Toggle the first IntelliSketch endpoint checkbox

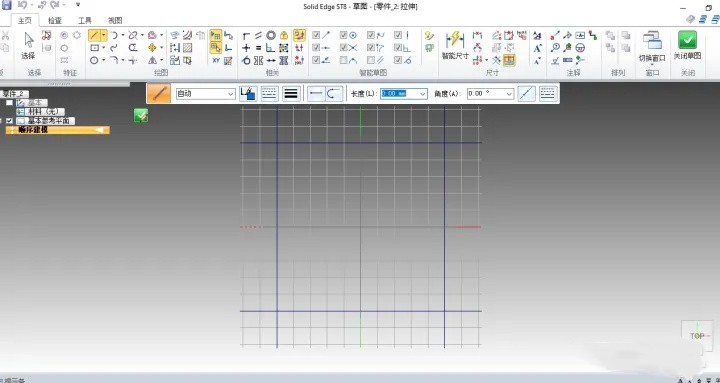[316, 35]
